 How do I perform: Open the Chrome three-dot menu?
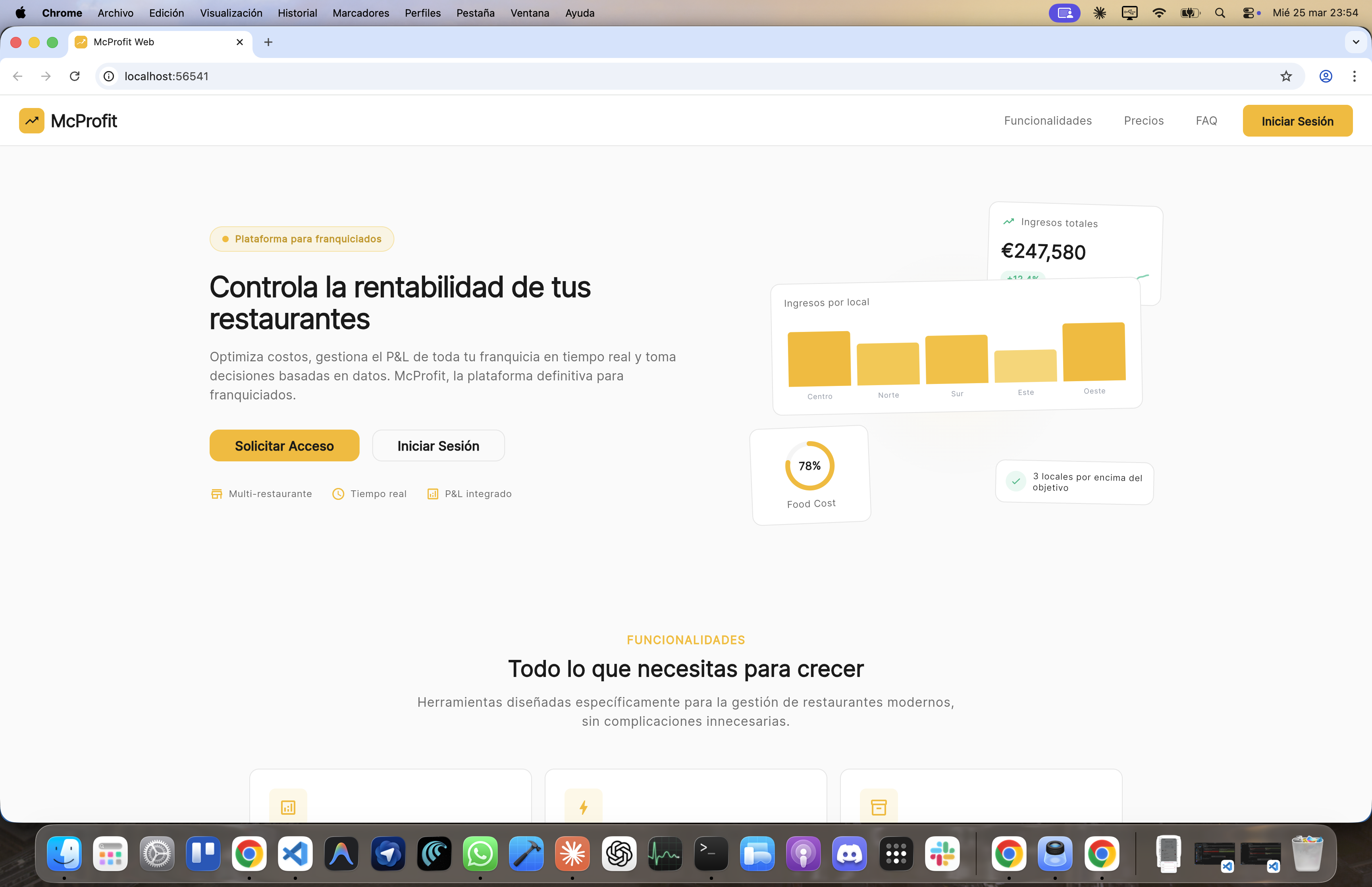pos(1354,76)
